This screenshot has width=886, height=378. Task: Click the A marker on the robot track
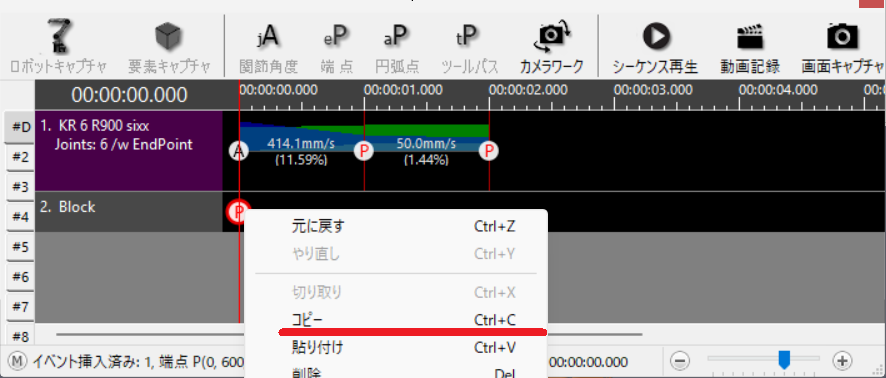(x=239, y=151)
